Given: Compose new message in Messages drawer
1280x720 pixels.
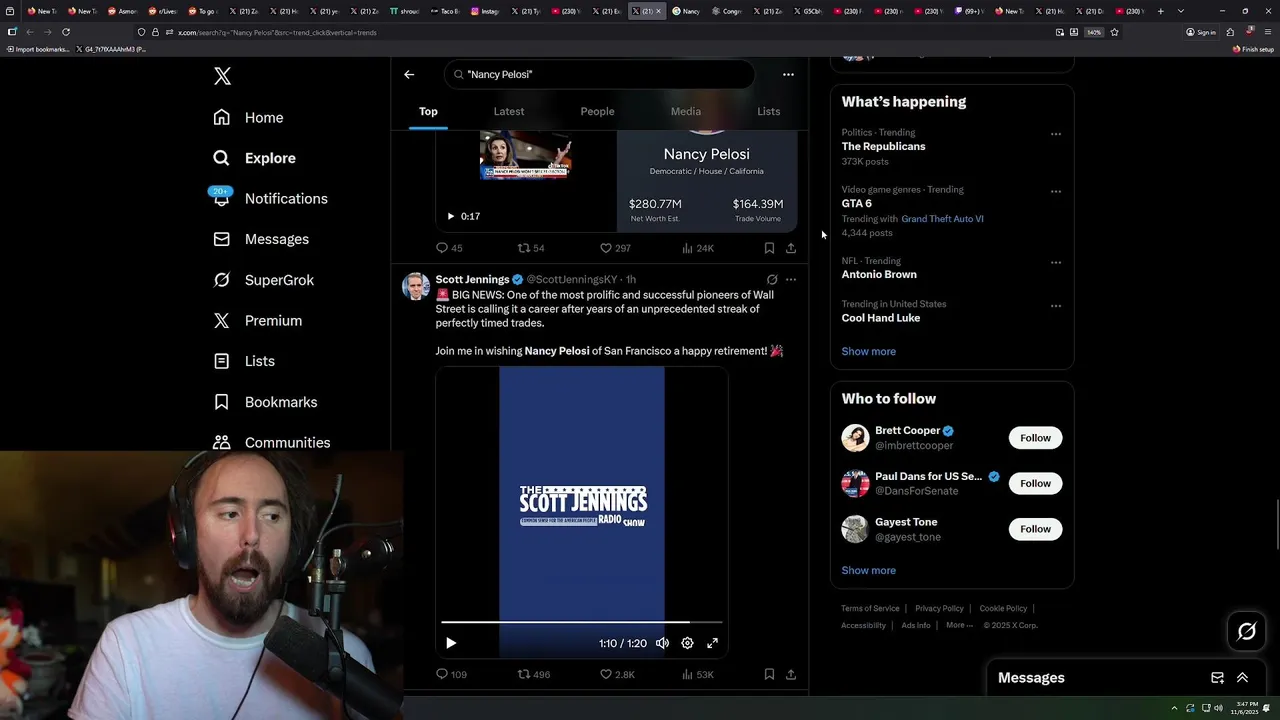Looking at the screenshot, I should click(x=1218, y=678).
